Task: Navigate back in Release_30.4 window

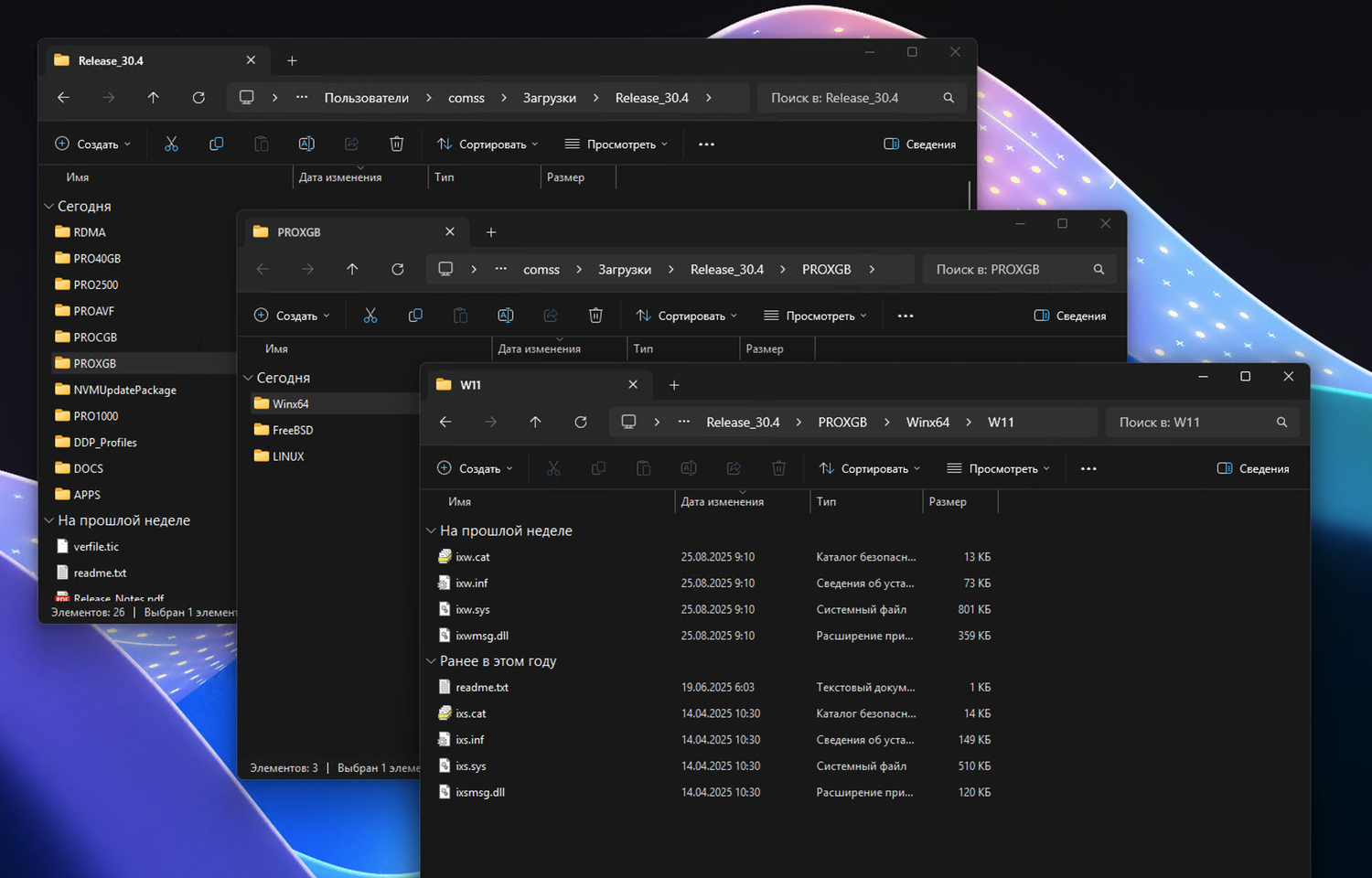Action: pos(63,98)
